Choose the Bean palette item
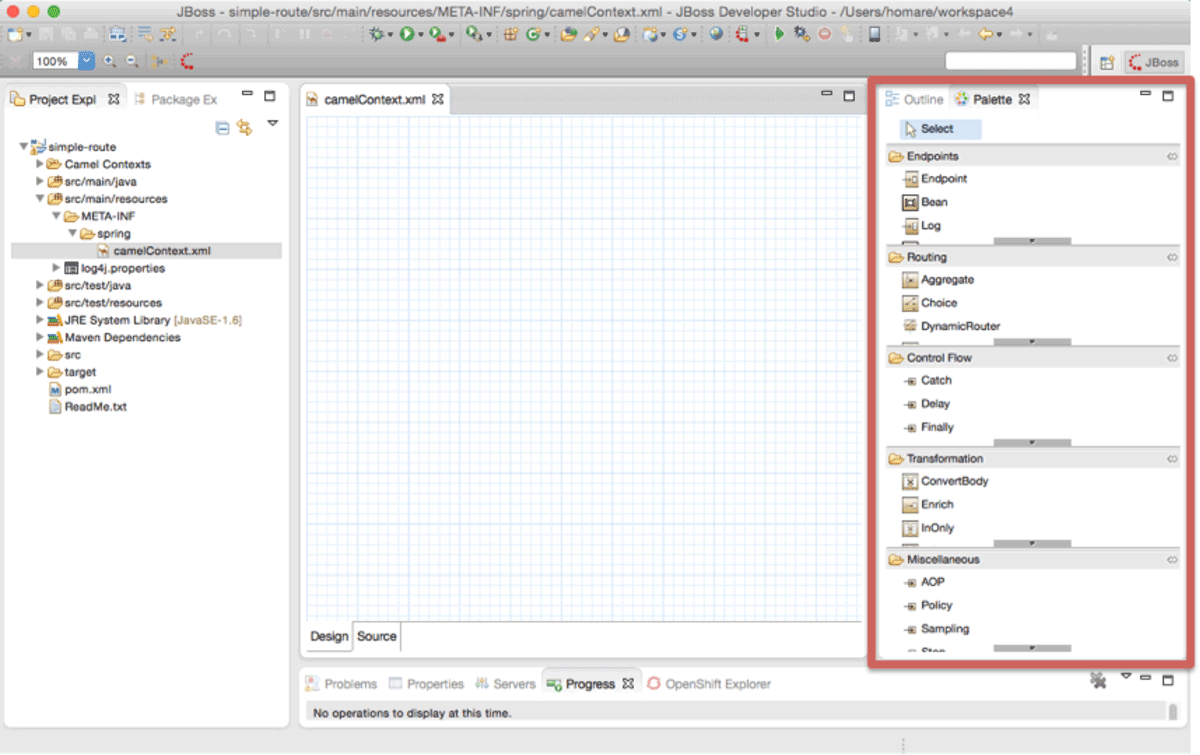Screen dimensions: 1200x755 tap(925, 202)
